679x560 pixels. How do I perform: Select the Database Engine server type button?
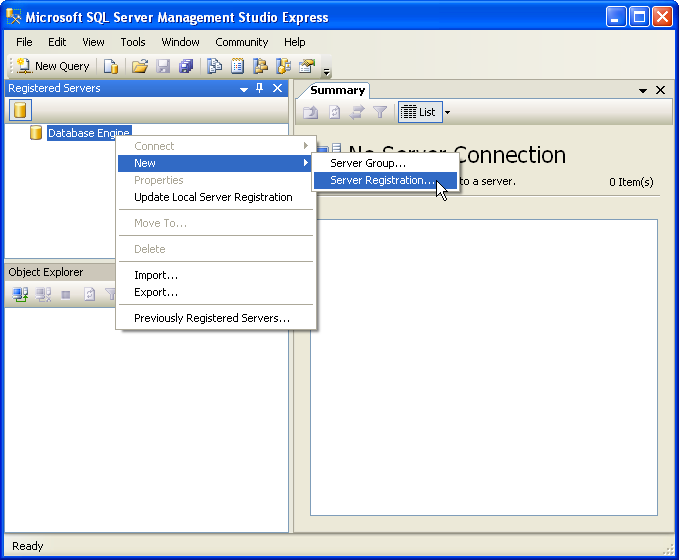pyautogui.click(x=20, y=110)
